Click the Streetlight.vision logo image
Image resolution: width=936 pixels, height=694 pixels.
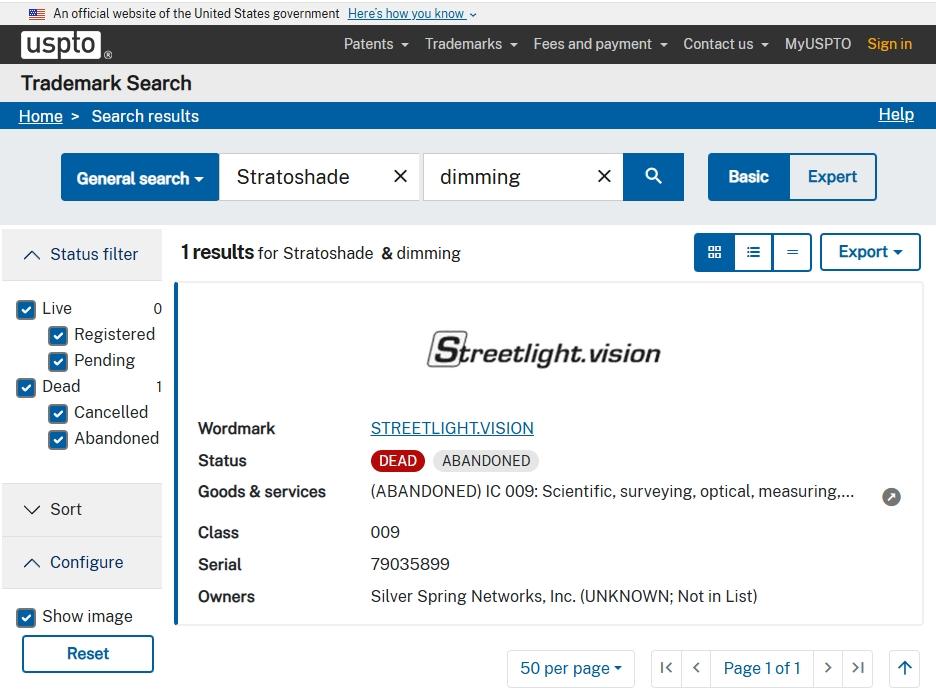tap(544, 350)
